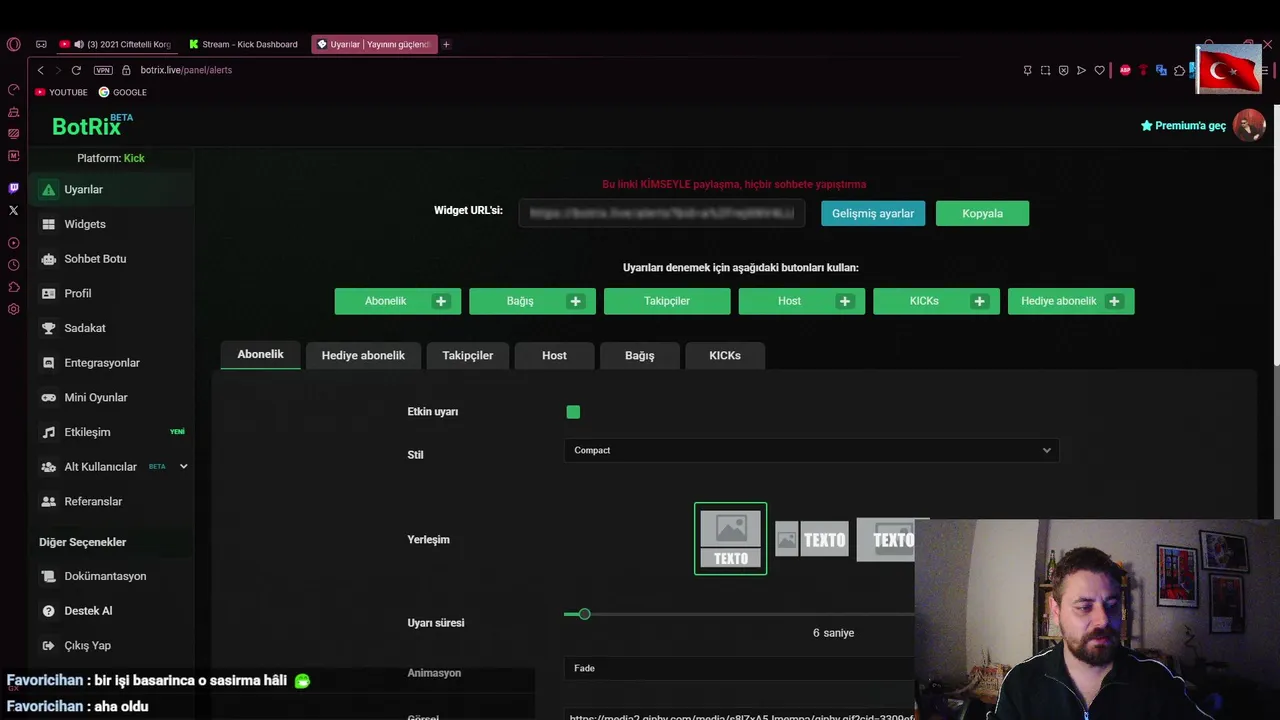Open X (Twitter) in the browser sidebar
1280x720 pixels.
(13, 210)
